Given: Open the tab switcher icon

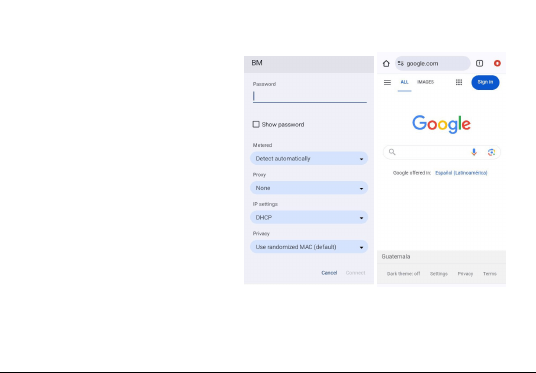Looking at the screenshot, I should 480,63.
